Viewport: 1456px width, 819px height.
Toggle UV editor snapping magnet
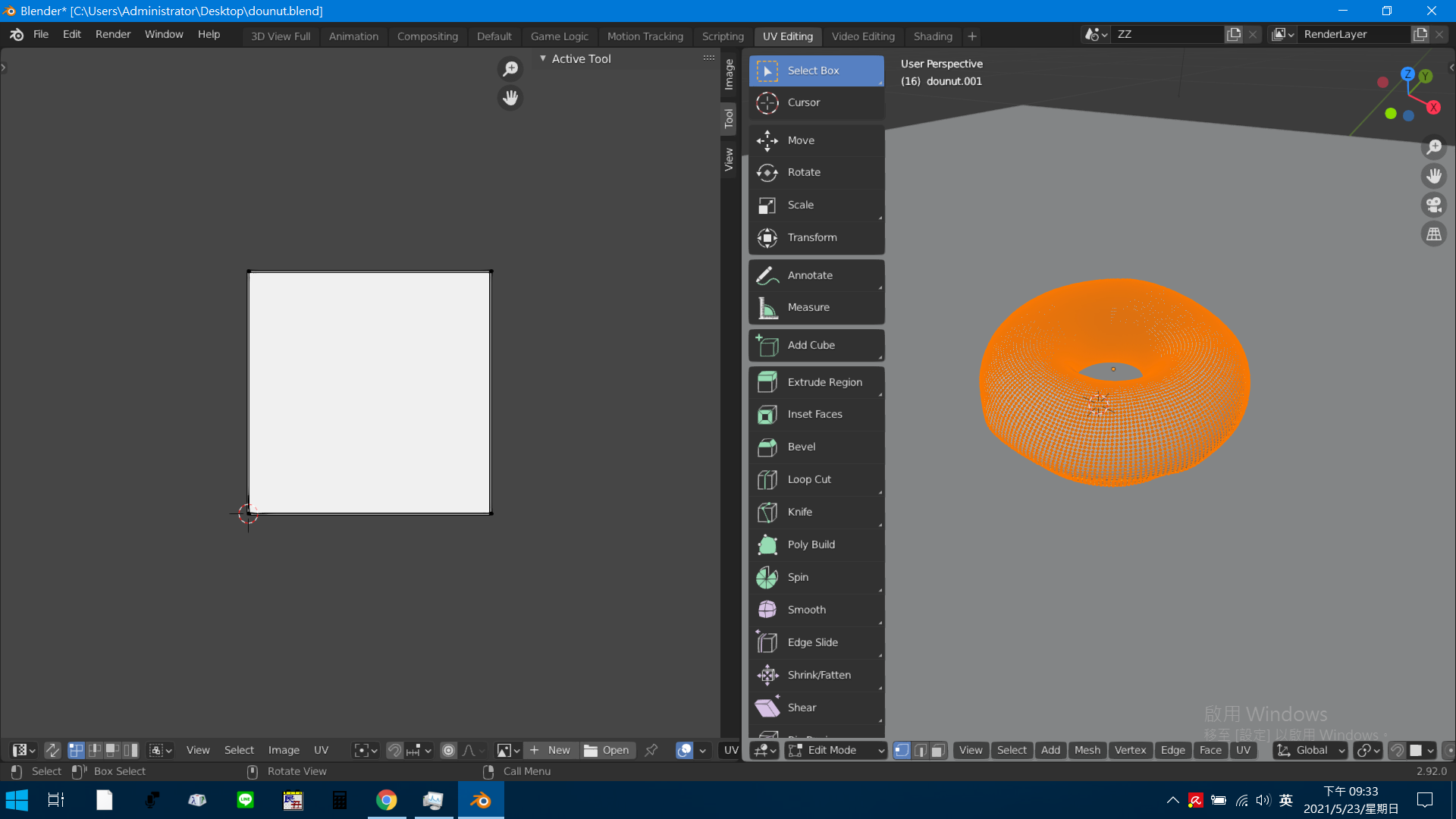coord(394,750)
